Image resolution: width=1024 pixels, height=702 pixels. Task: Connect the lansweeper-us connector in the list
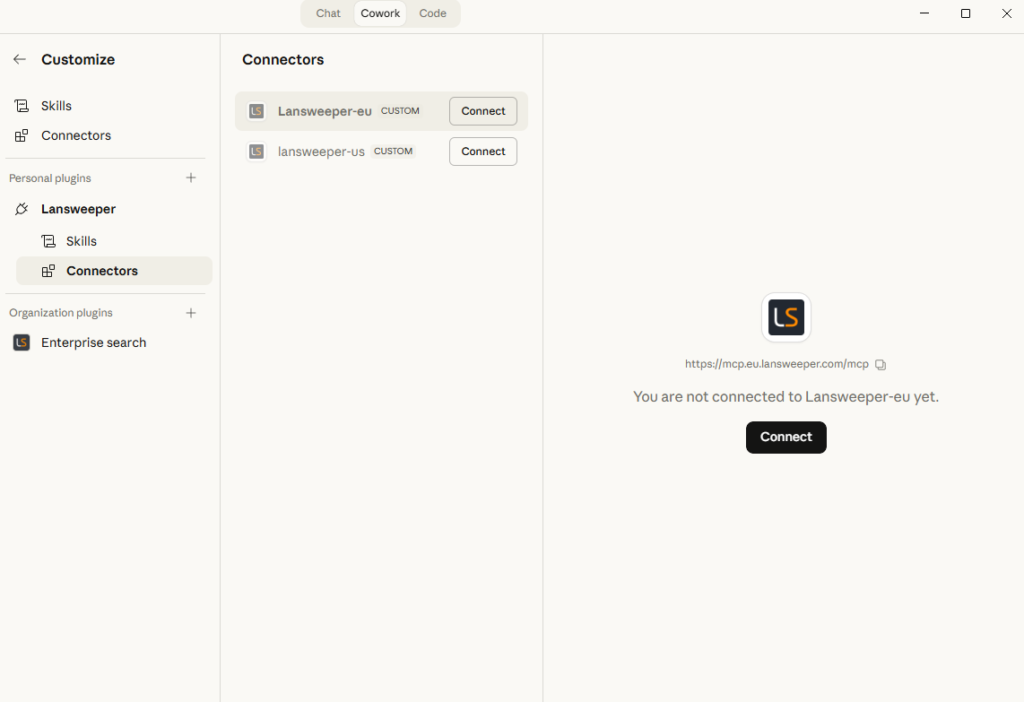tap(483, 152)
